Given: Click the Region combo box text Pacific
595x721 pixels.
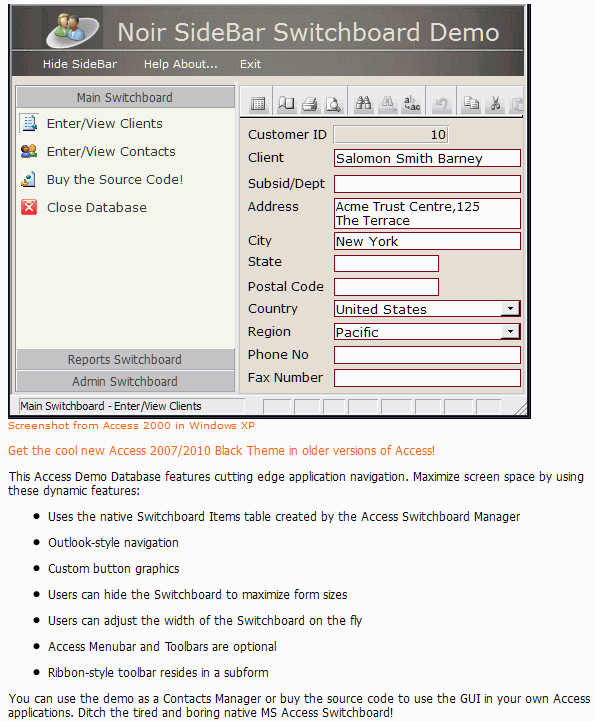Looking at the screenshot, I should coord(357,332).
